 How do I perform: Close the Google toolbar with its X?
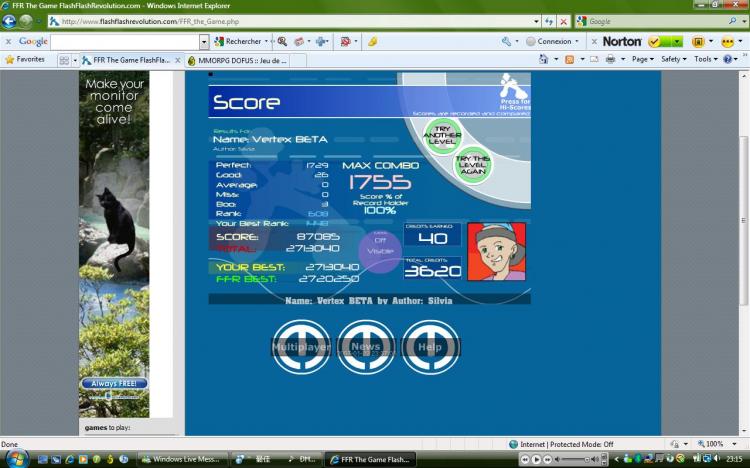tap(8, 42)
